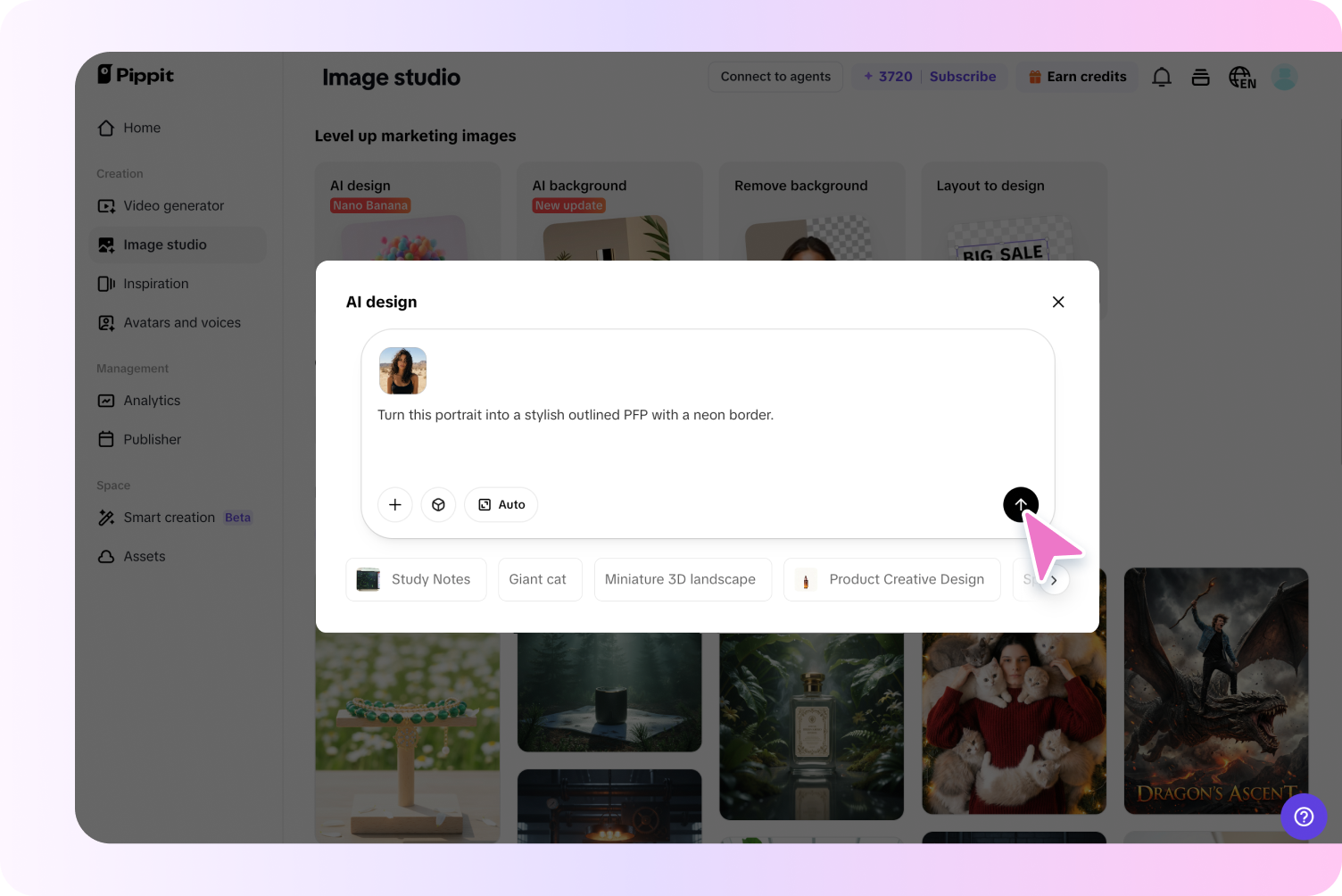This screenshot has width=1342, height=896.
Task: Click the Analytics sidebar icon
Action: (106, 401)
